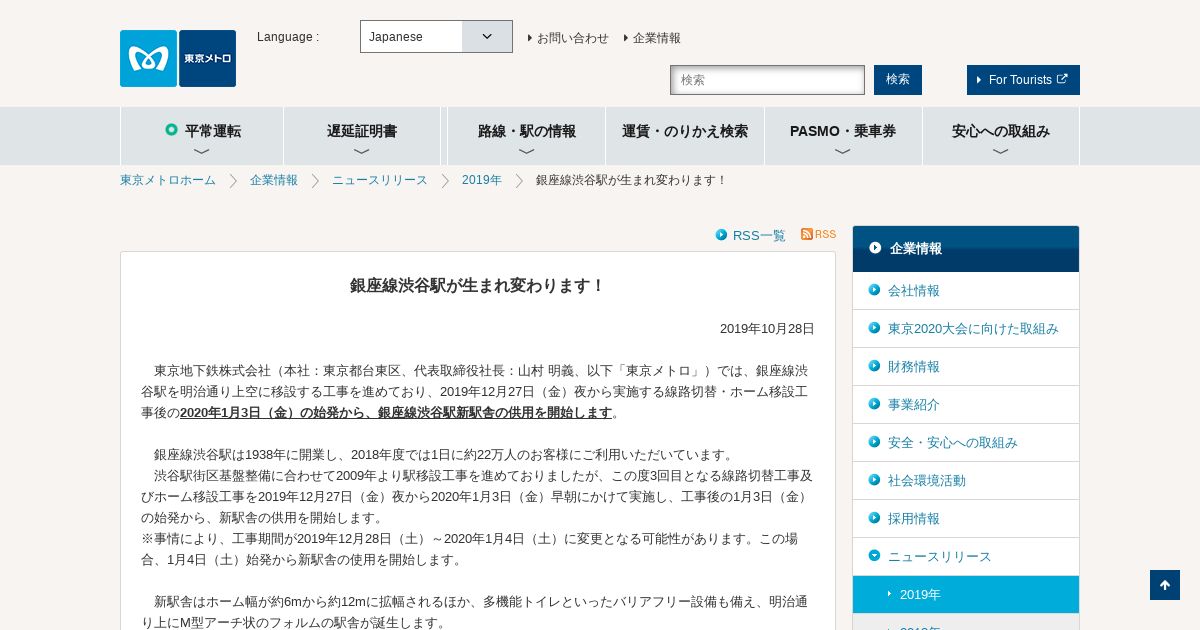
Task: Go to 2019年 breadcrumb
Action: click(482, 180)
